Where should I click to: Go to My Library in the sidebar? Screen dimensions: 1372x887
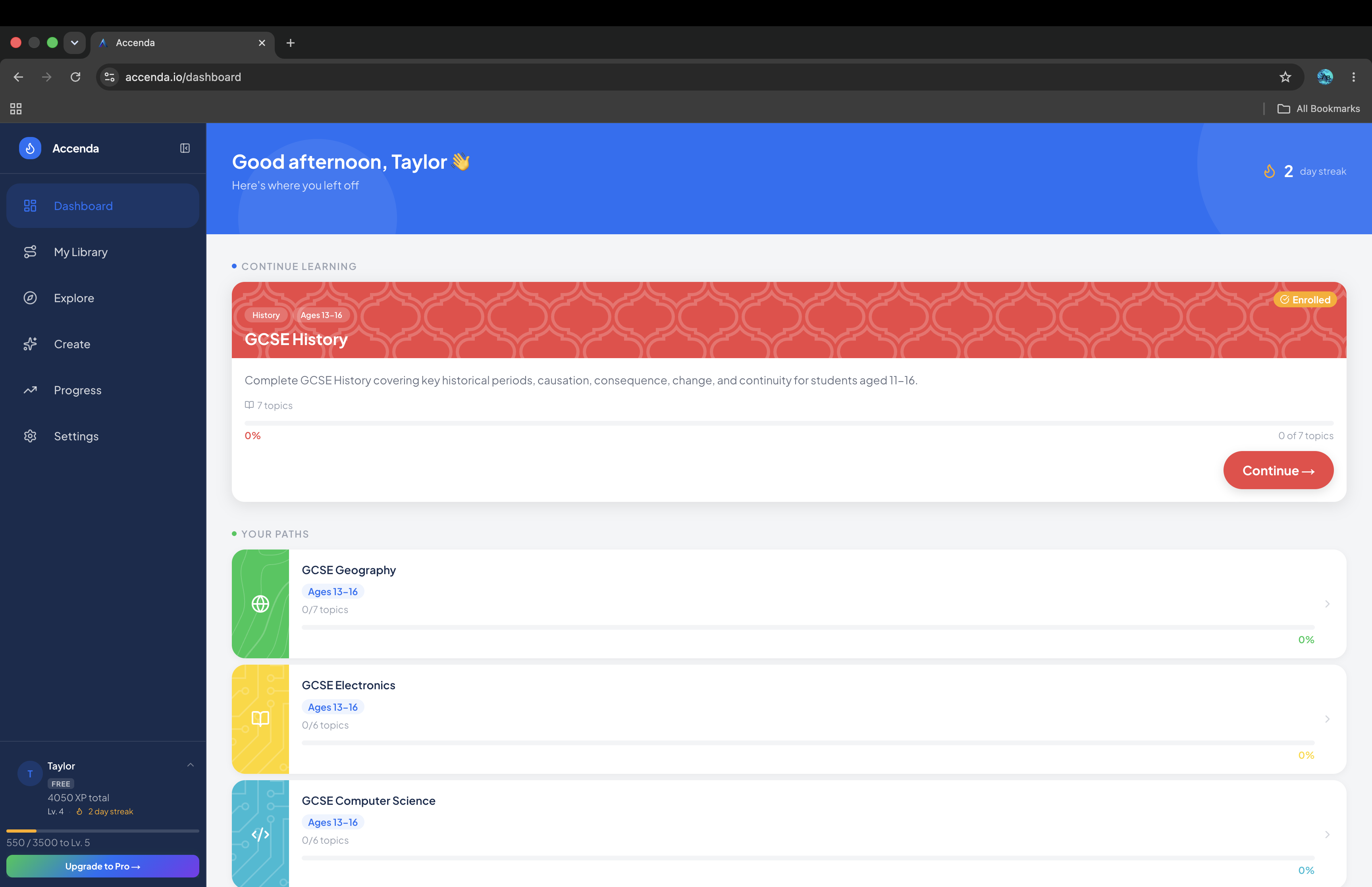[x=102, y=252]
